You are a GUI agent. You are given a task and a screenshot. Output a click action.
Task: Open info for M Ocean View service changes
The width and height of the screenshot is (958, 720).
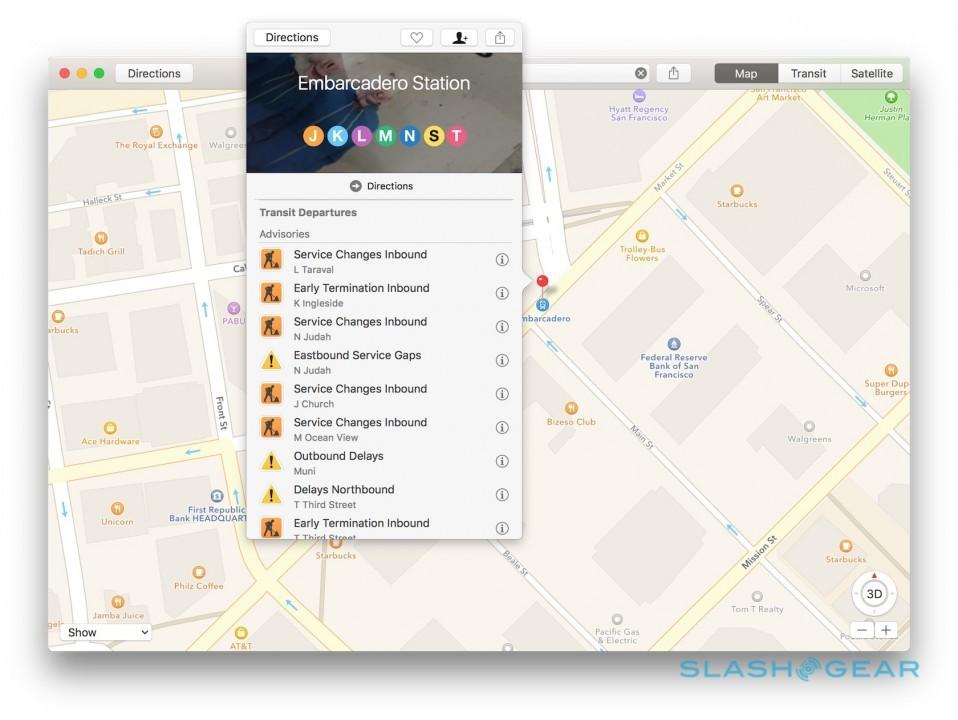[x=502, y=428]
